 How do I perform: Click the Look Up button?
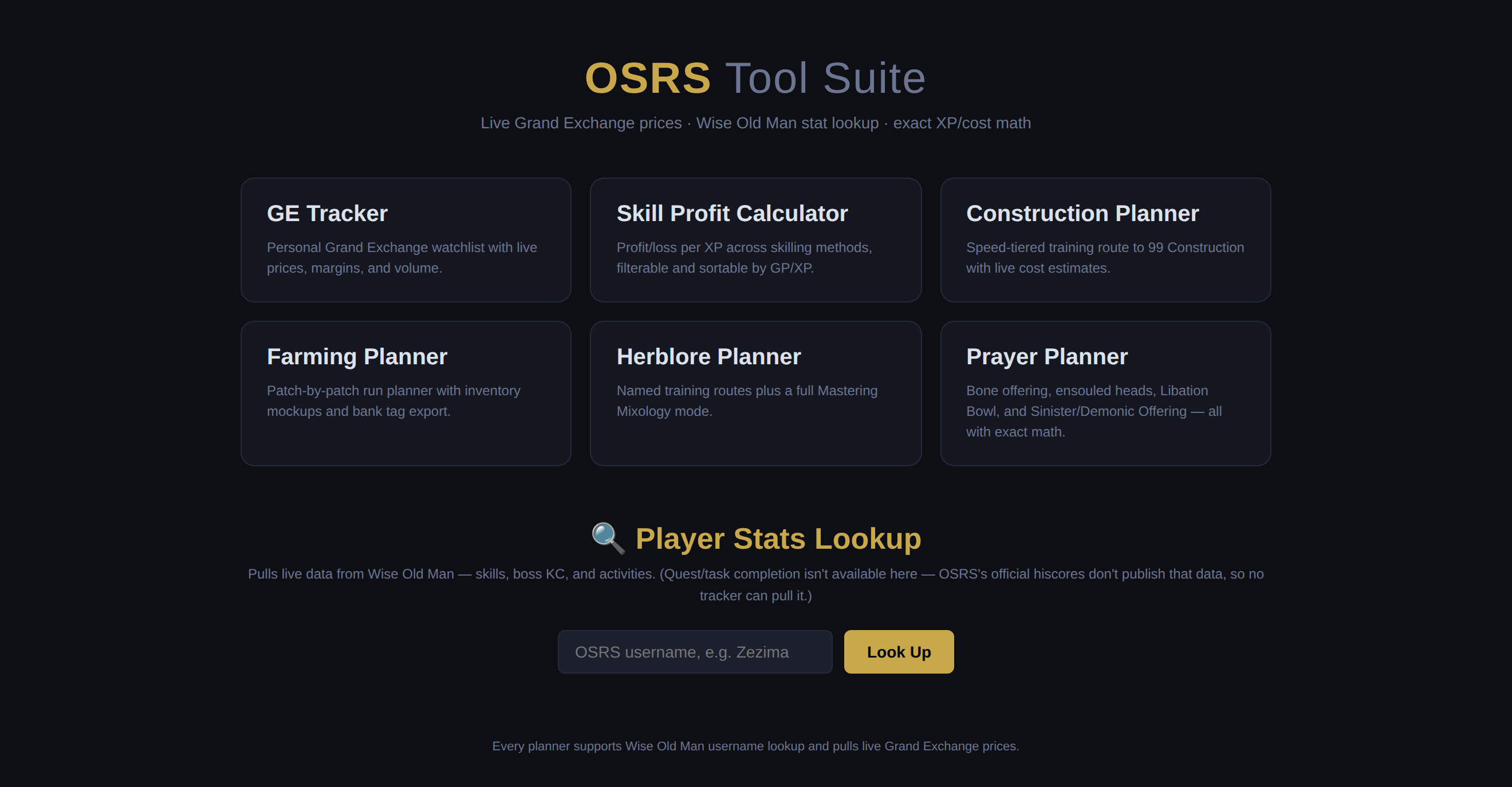(899, 652)
